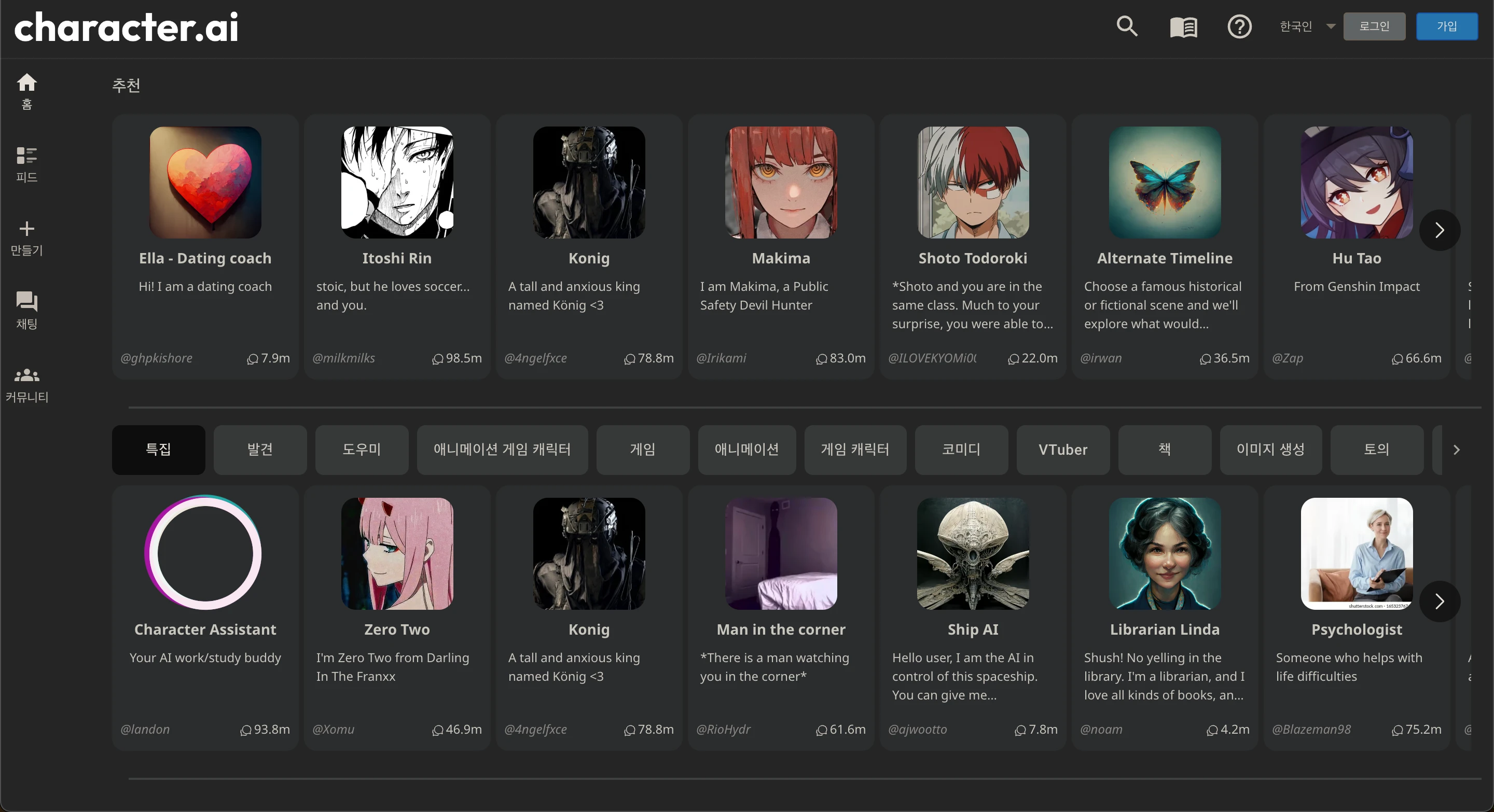Go to Home (홈) in sidebar
The image size is (1494, 812).
pos(26,90)
